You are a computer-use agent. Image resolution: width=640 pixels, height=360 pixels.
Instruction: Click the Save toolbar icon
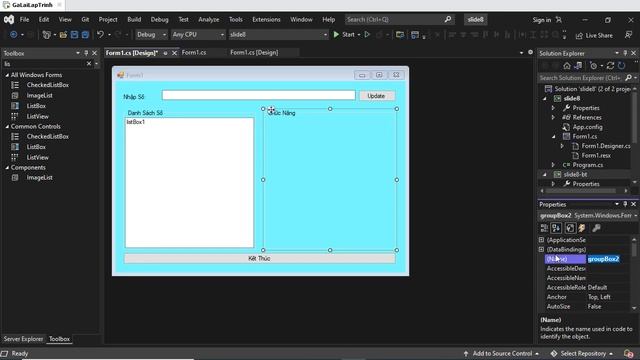(74, 35)
